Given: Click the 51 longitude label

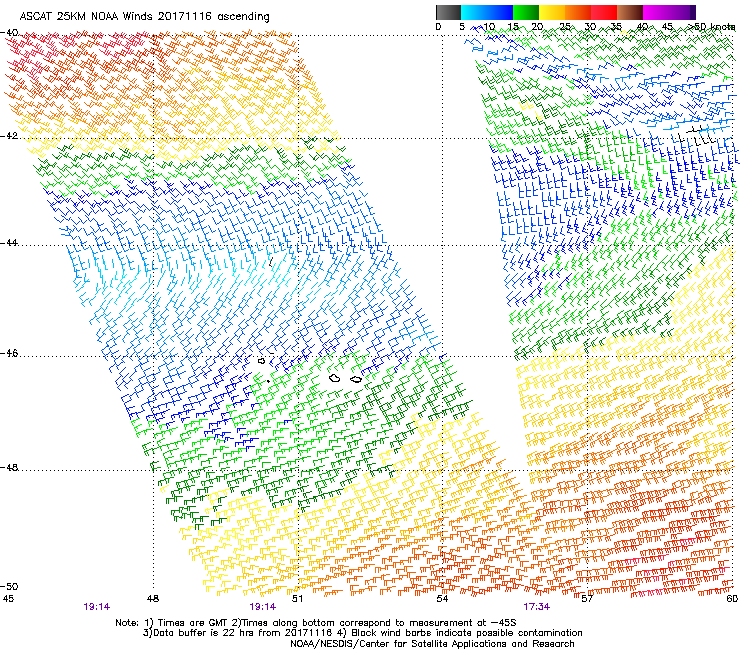Looking at the screenshot, I should tap(297, 599).
